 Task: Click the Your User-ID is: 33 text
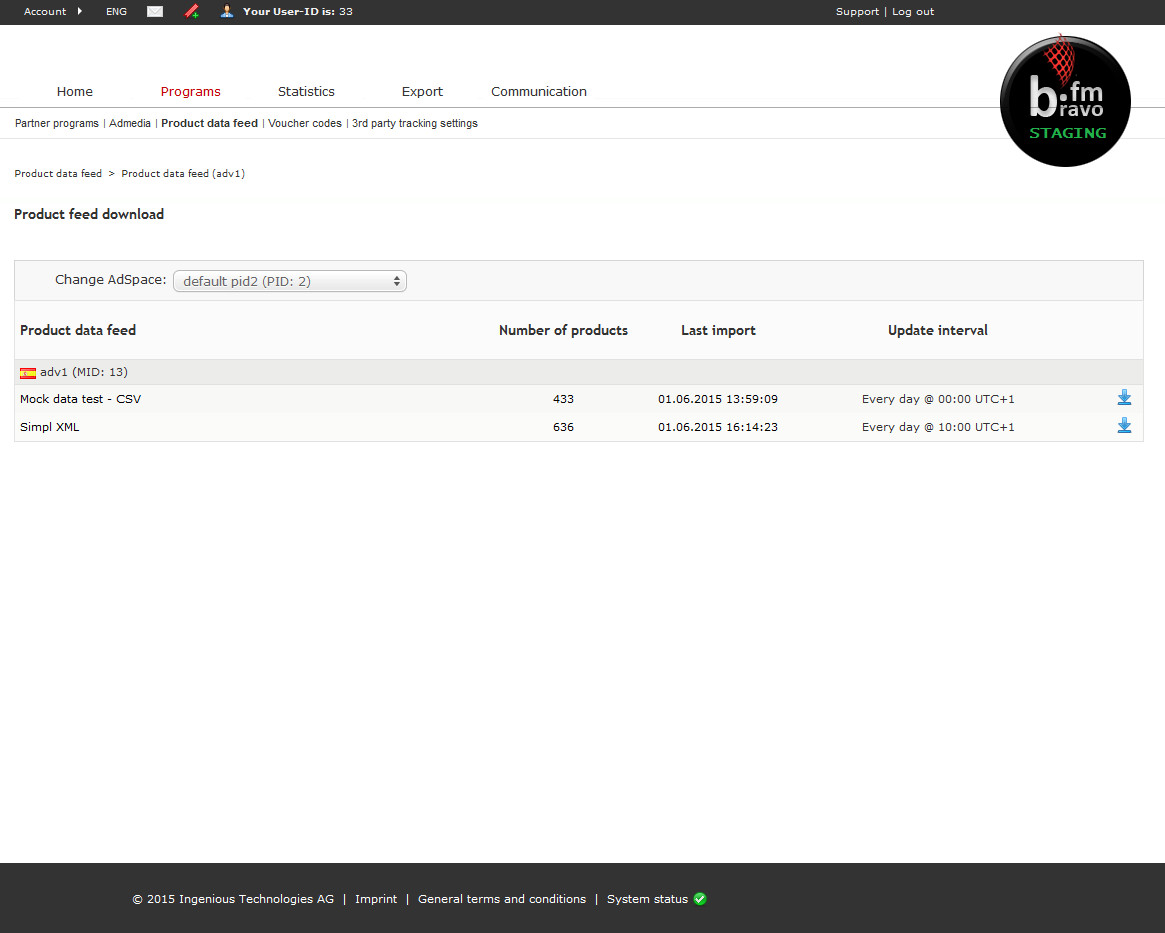click(x=298, y=11)
